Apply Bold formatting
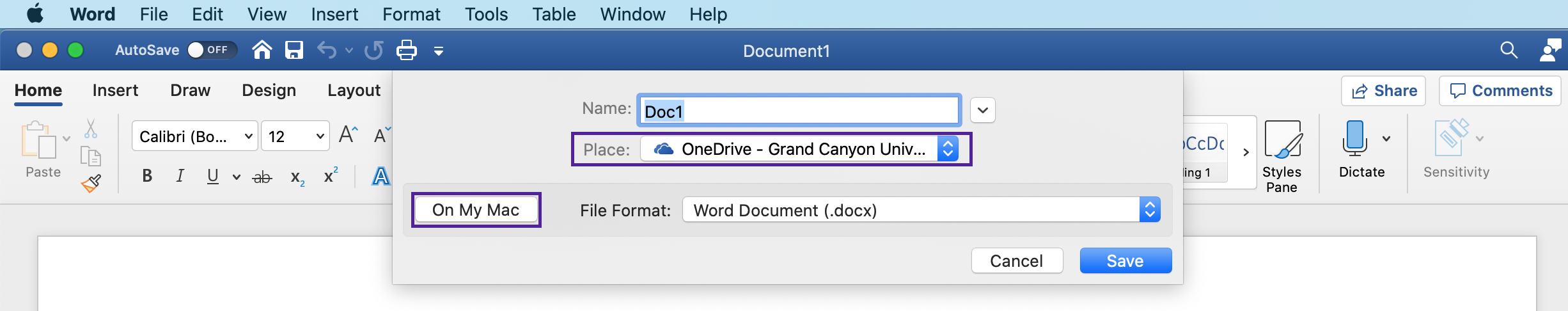1568x311 pixels. coord(147,176)
